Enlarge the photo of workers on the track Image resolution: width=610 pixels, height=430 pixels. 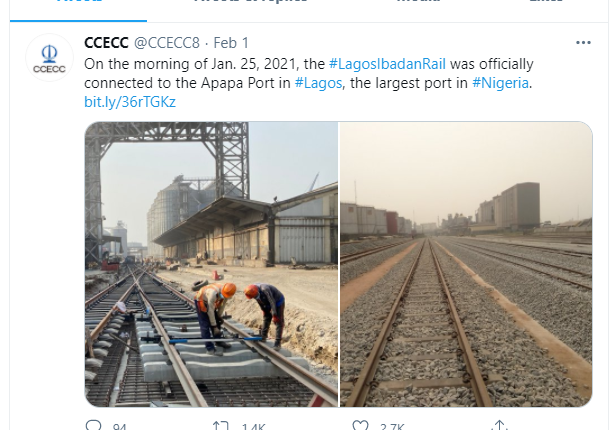point(211,264)
